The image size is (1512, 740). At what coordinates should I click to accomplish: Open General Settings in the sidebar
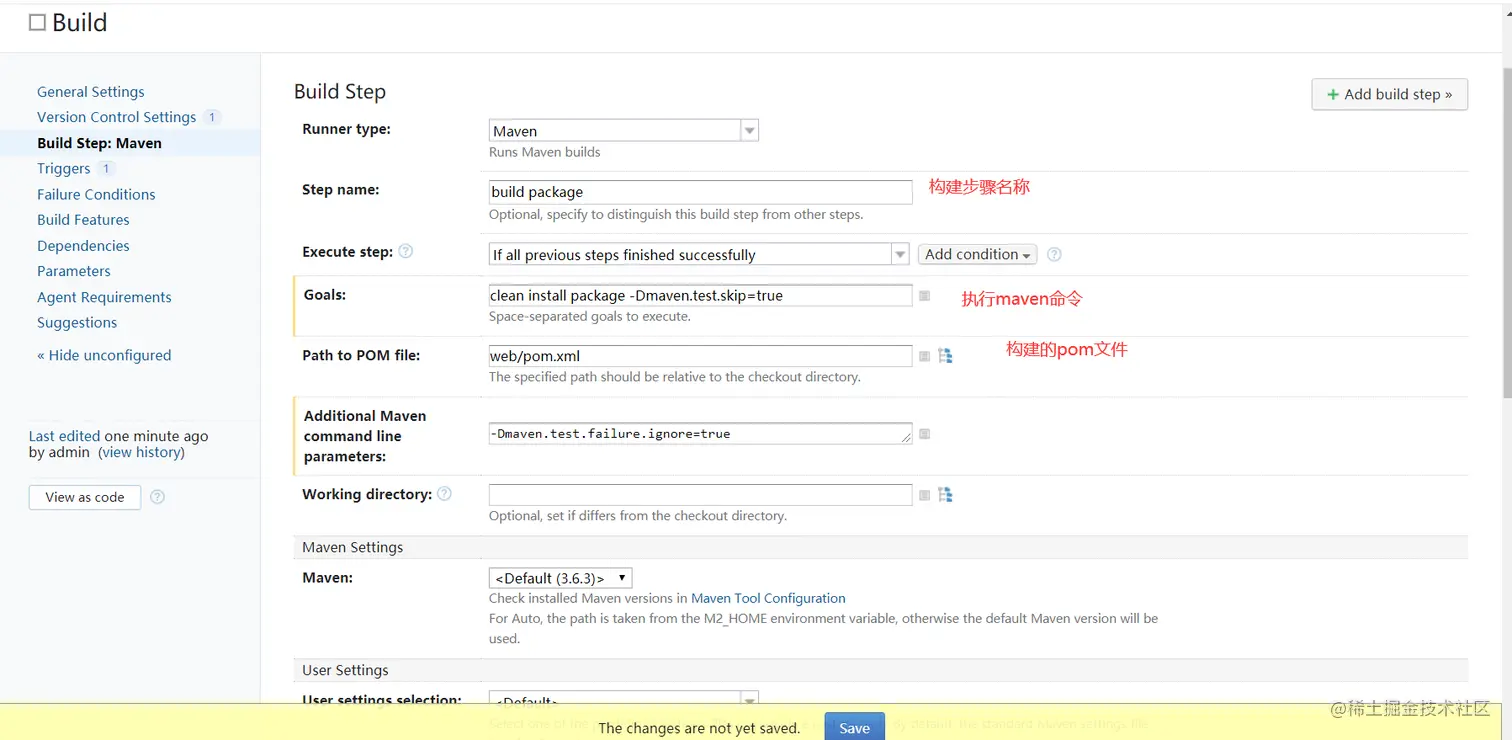[91, 92]
